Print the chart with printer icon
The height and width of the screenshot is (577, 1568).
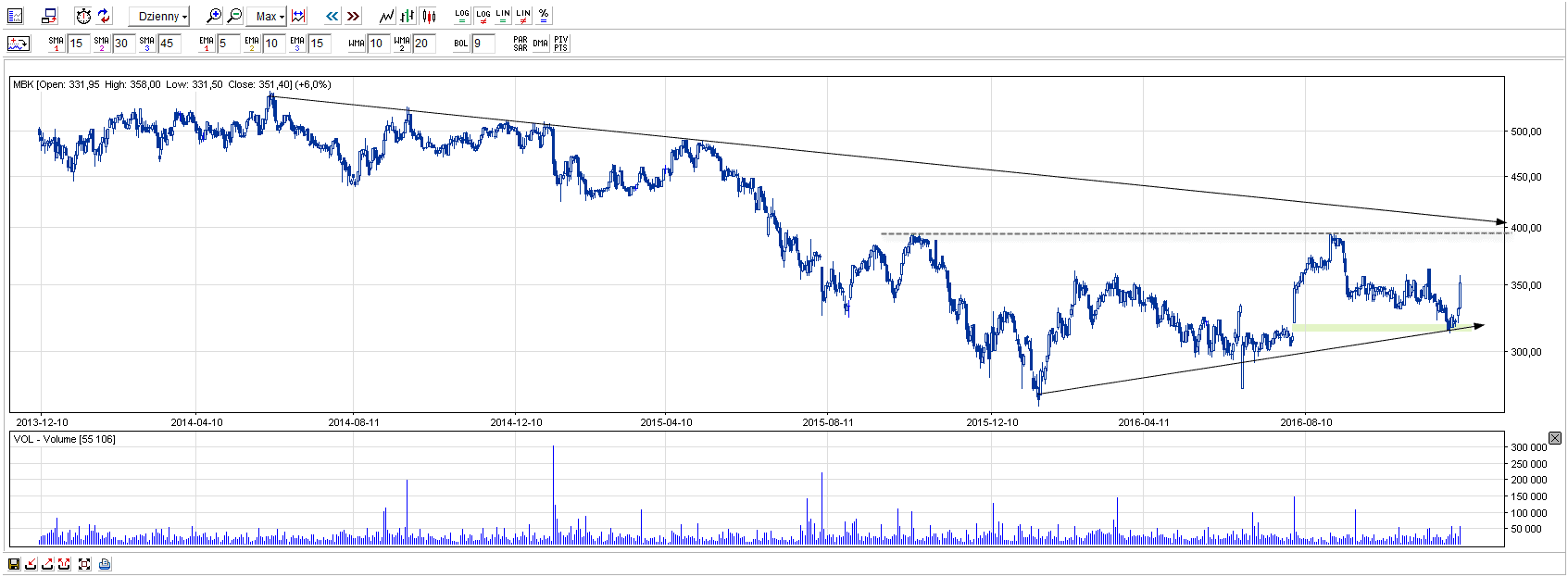pos(105,564)
